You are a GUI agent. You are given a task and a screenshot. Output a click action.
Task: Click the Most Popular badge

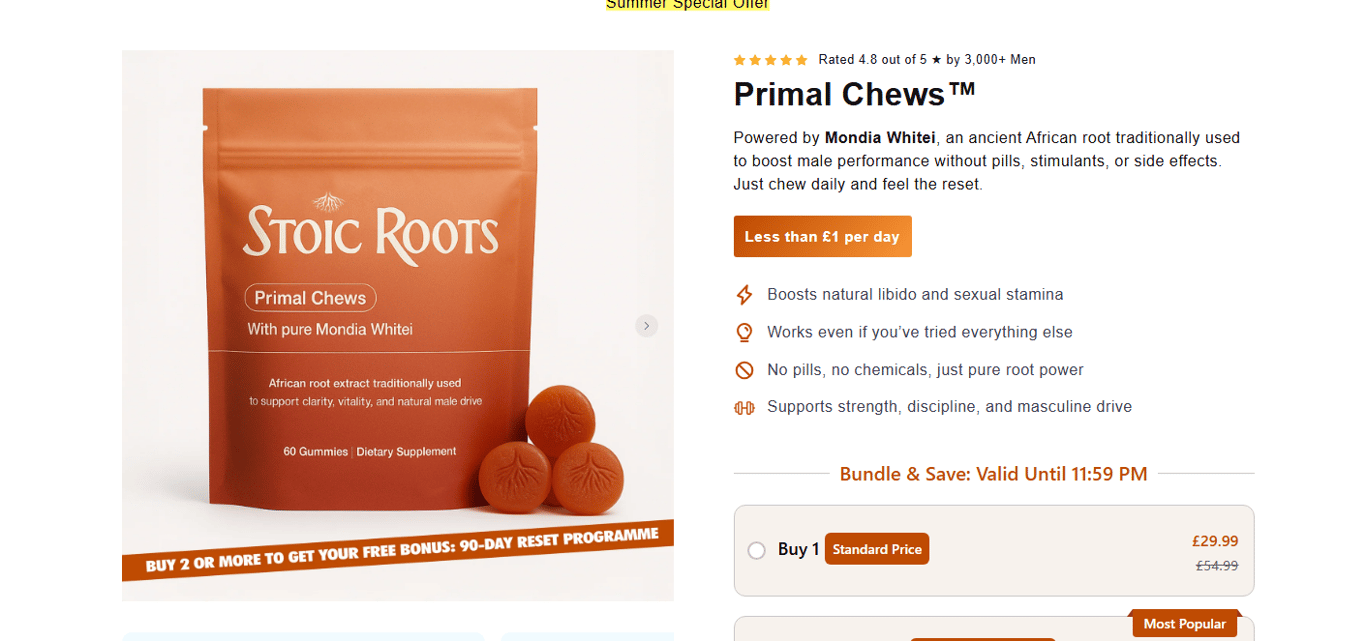click(x=1184, y=623)
